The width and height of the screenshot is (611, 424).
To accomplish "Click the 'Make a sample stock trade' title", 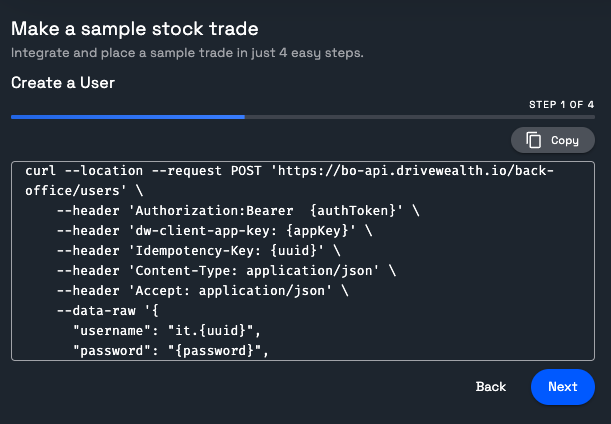I will click(135, 28).
